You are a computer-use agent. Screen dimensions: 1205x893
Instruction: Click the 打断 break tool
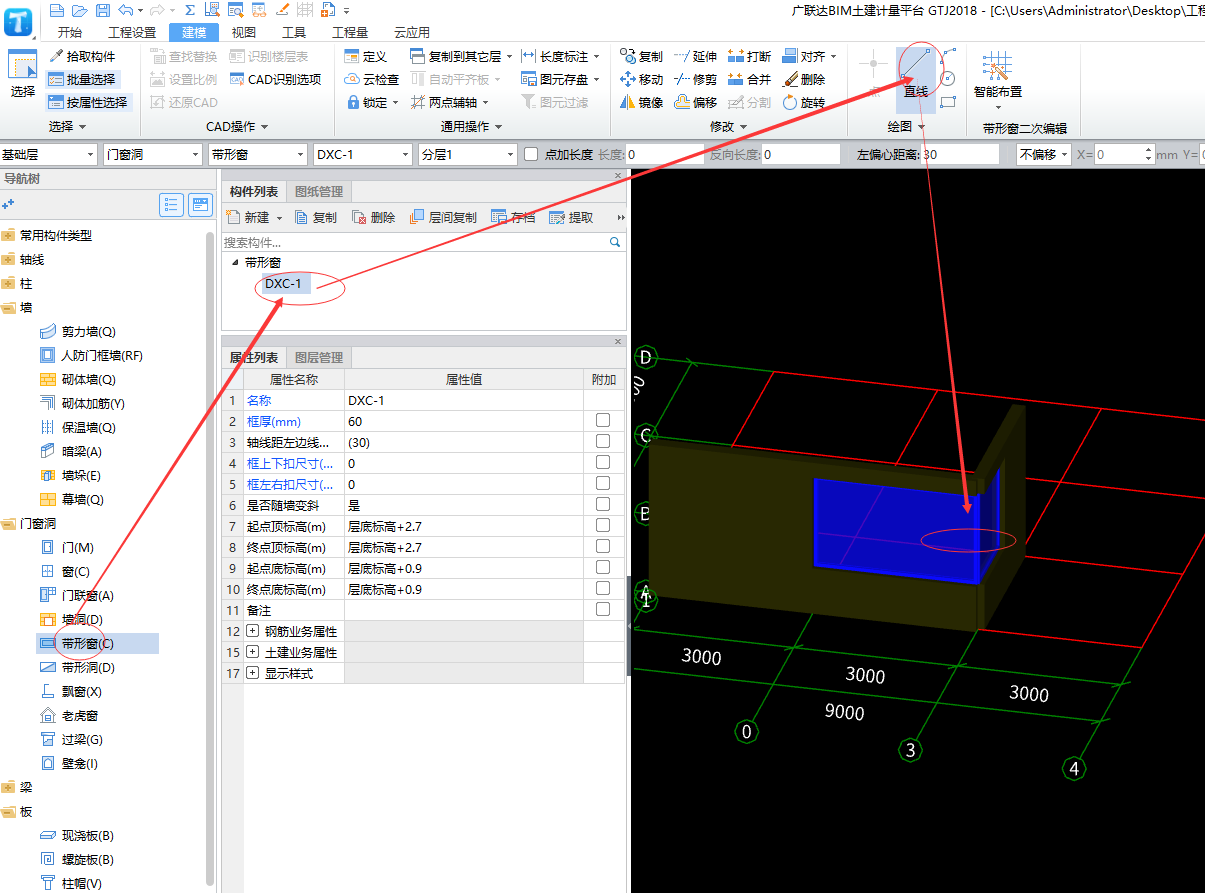(x=749, y=56)
